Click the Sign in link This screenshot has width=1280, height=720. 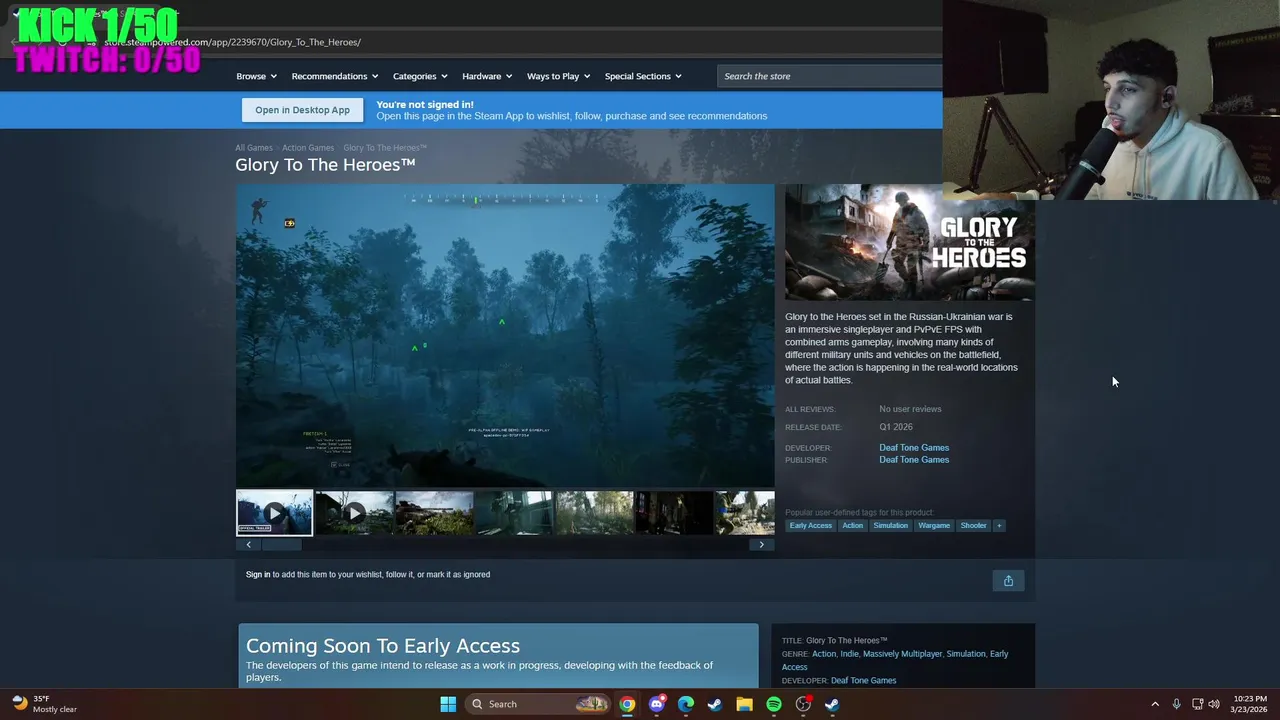[x=258, y=575]
